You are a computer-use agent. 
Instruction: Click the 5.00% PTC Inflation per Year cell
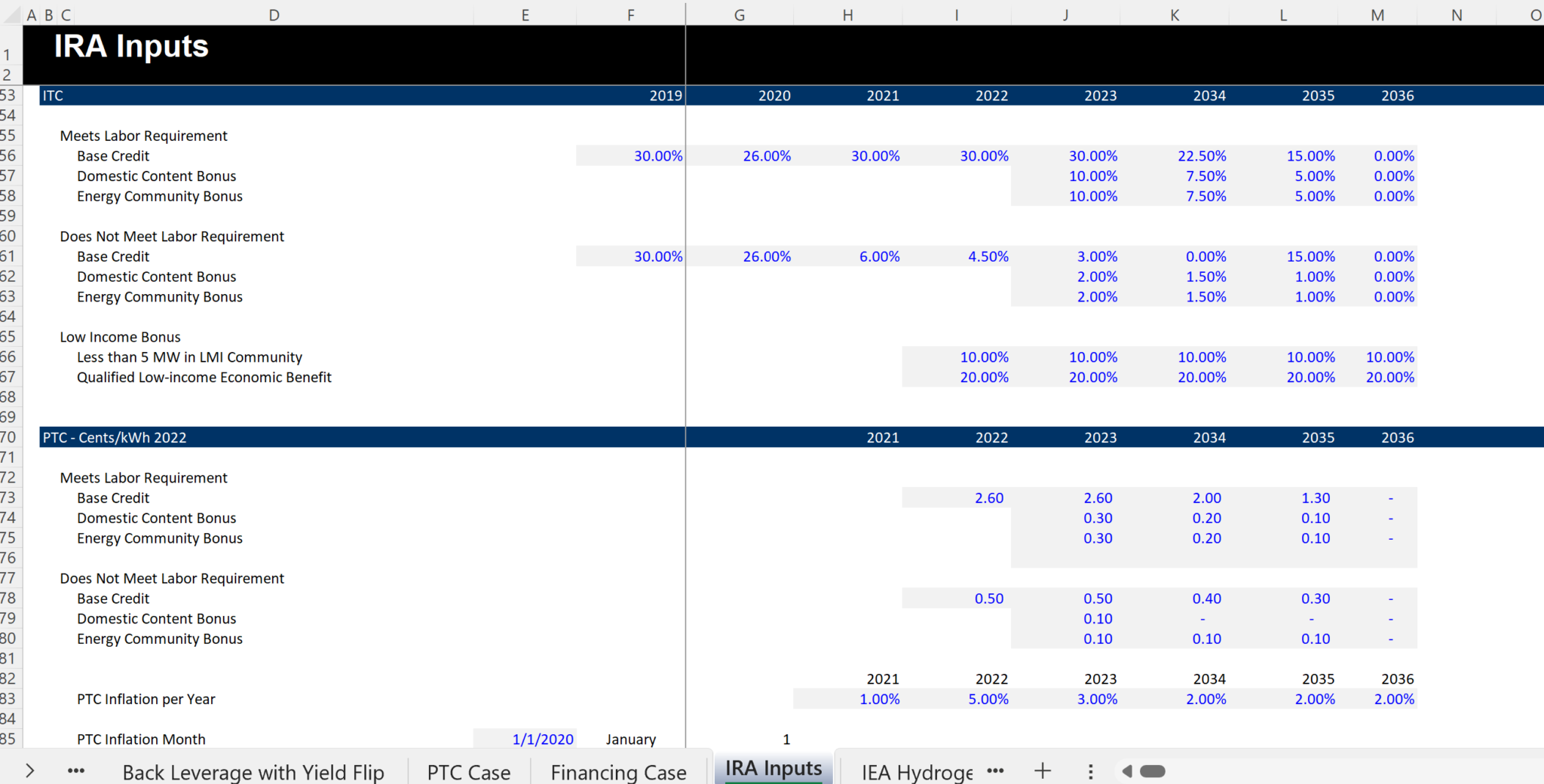point(988,699)
